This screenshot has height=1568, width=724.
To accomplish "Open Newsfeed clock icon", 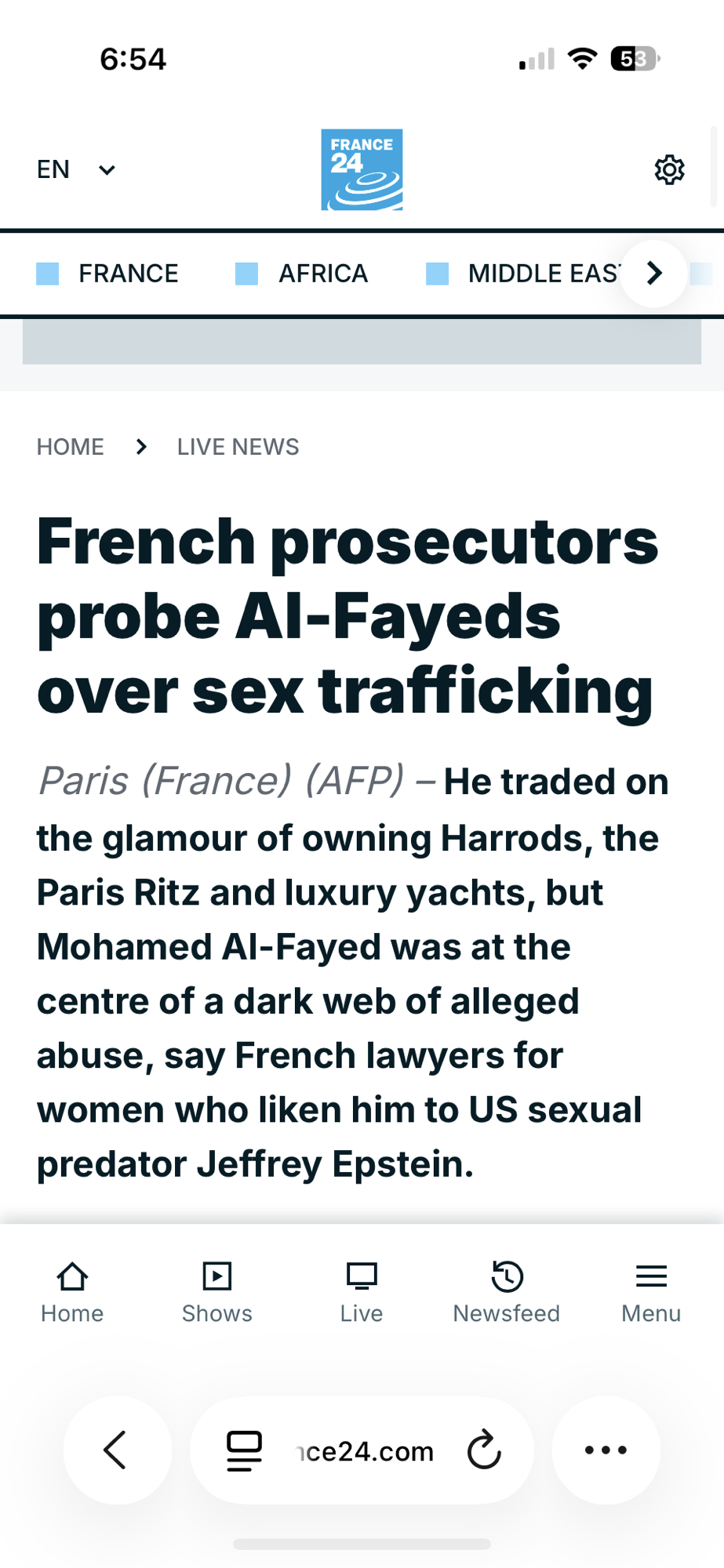I will click(507, 1276).
